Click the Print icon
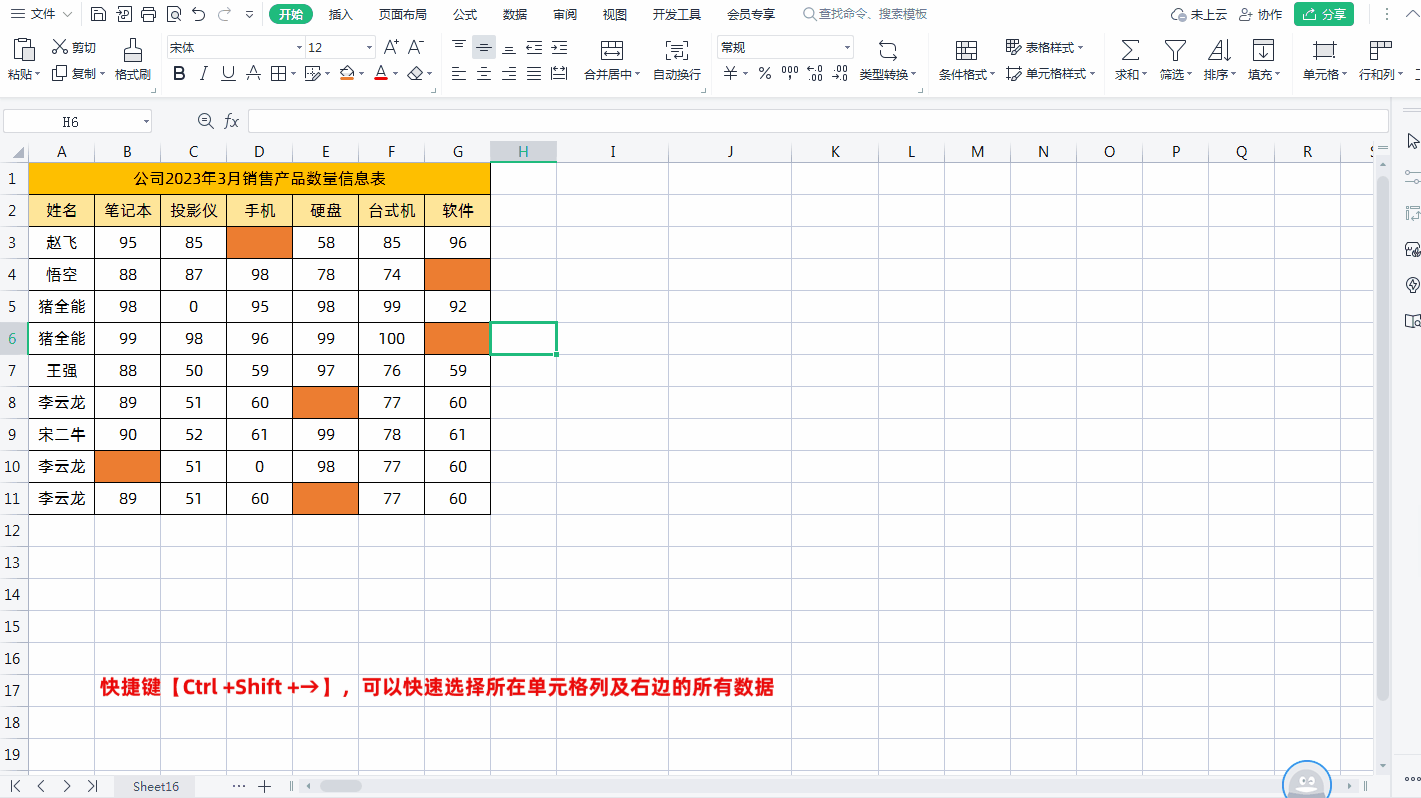Image resolution: width=1421 pixels, height=798 pixels. (148, 14)
